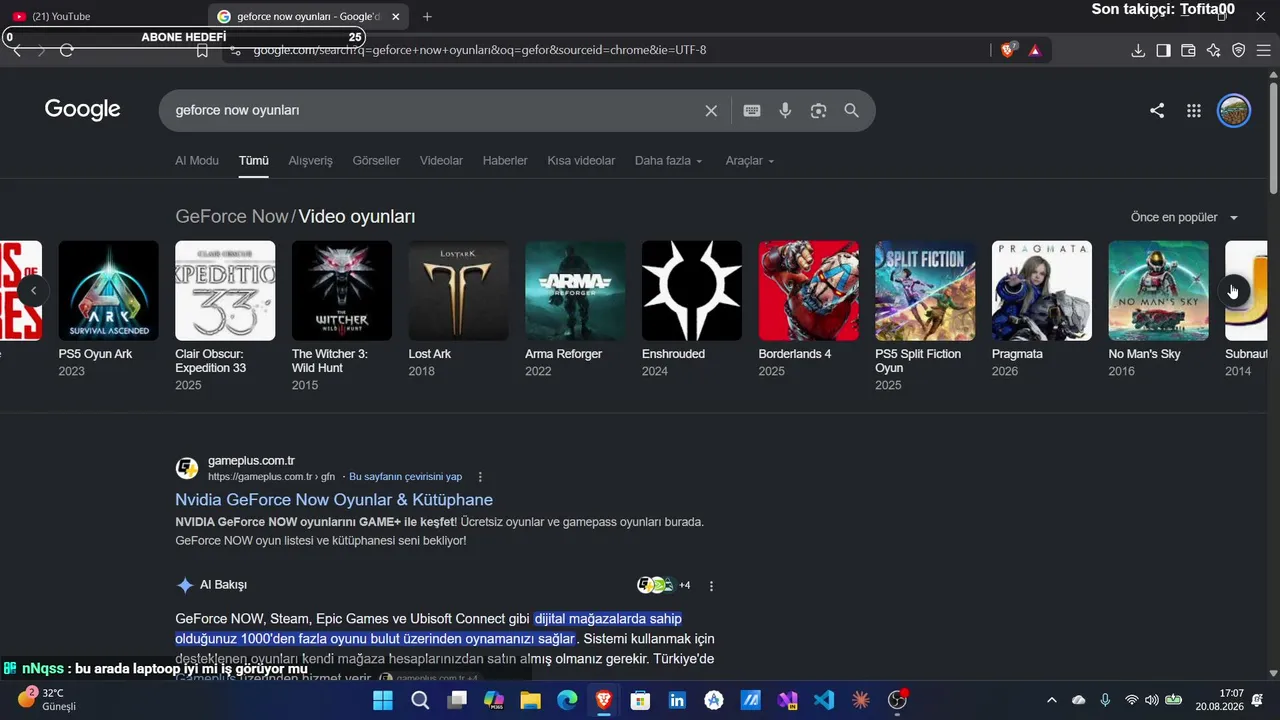Open a new browser tab
Image resolution: width=1280 pixels, height=720 pixels.
[427, 17]
